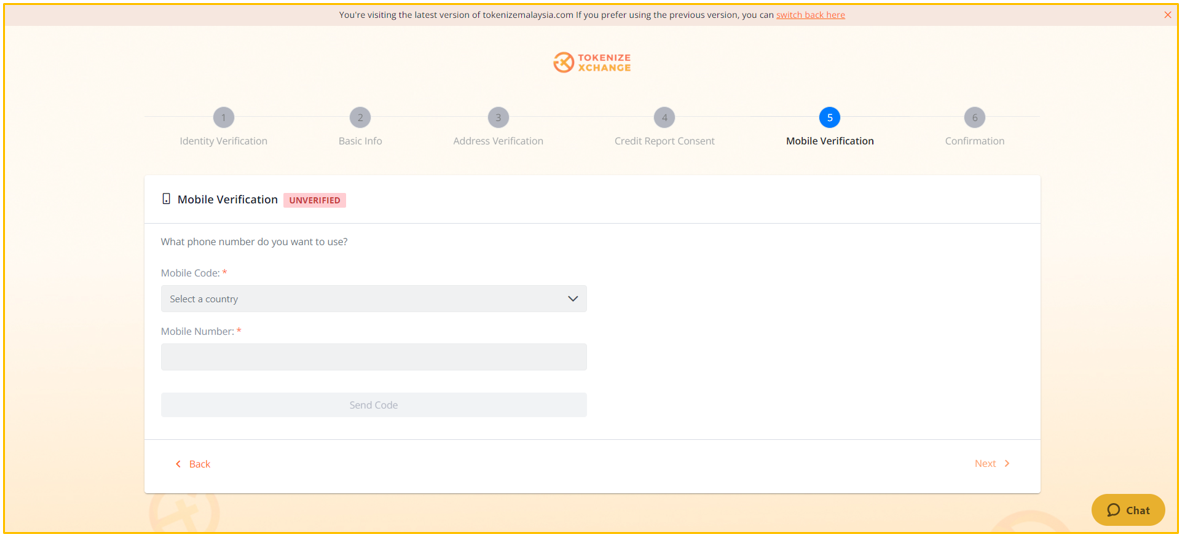Viewport: 1183px width, 537px height.
Task: Click the active step 5 circle
Action: point(830,118)
